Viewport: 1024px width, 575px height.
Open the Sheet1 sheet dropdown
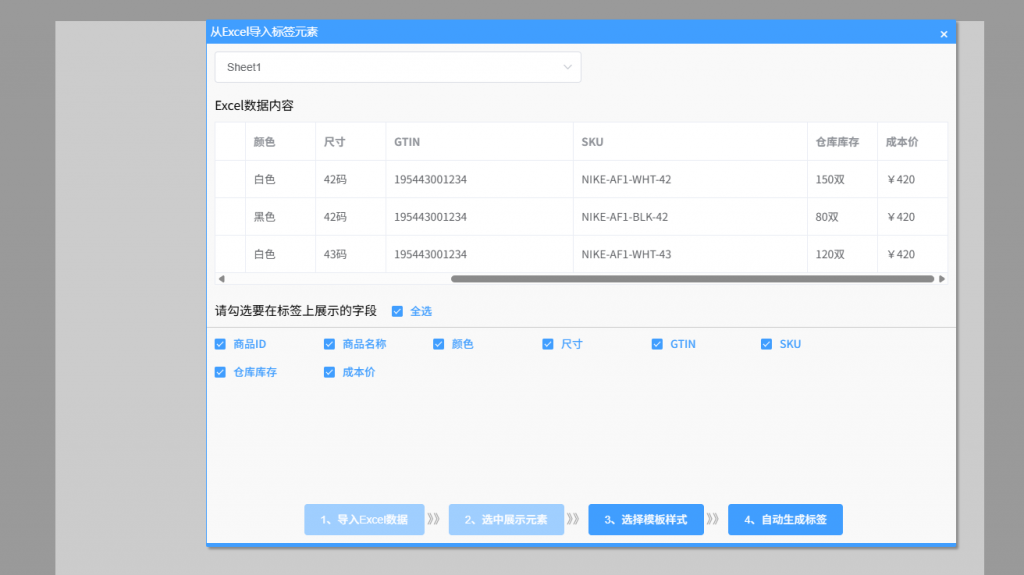tap(397, 67)
